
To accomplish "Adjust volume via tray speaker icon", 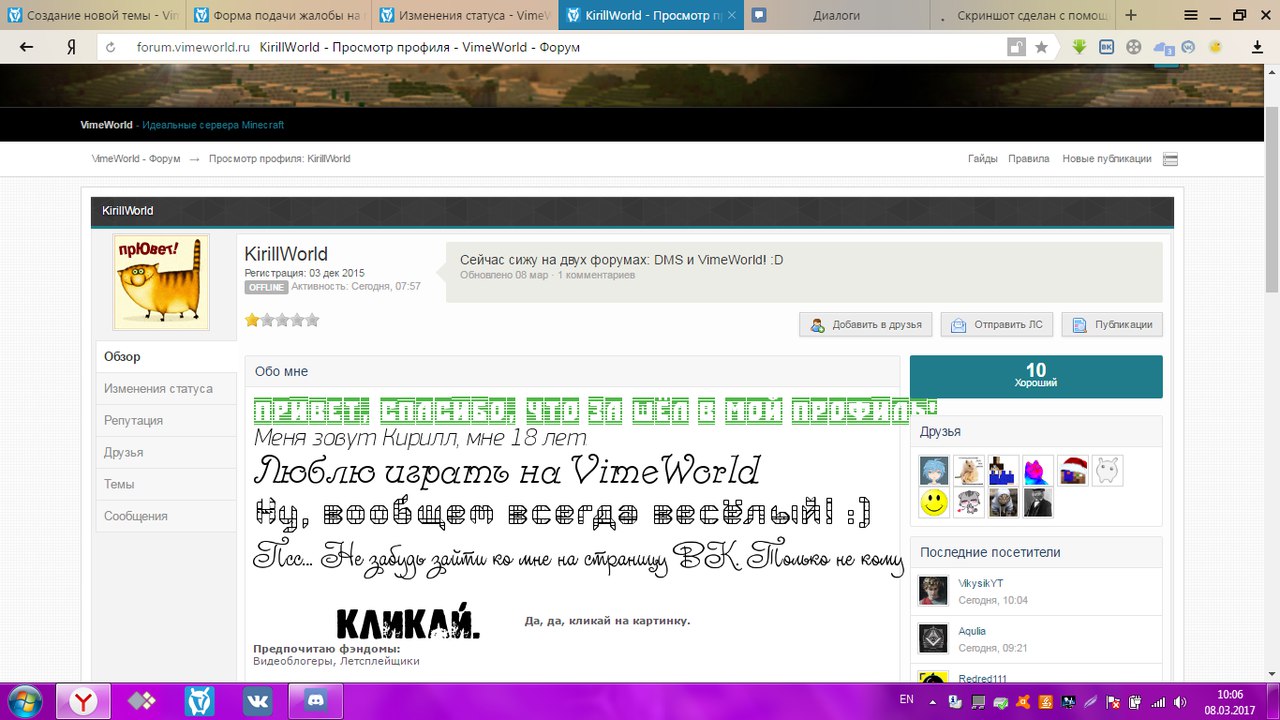I will [x=1181, y=702].
